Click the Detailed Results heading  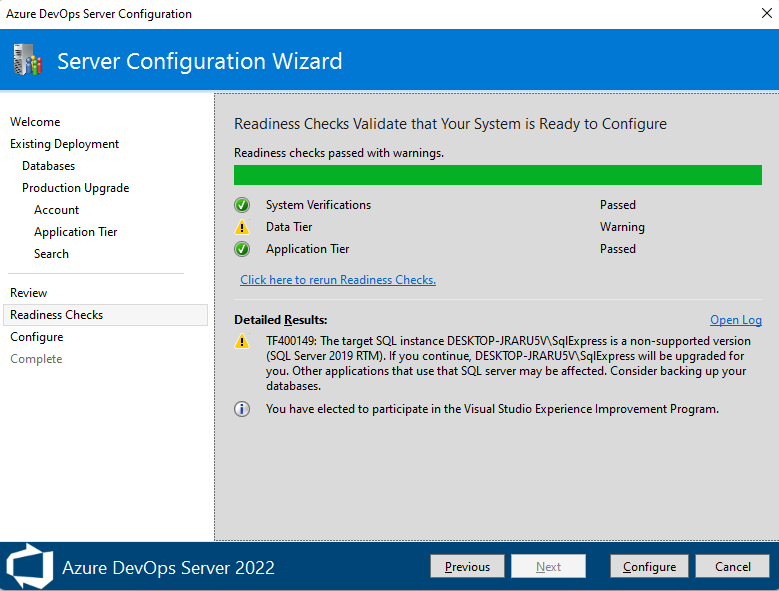tap(281, 320)
